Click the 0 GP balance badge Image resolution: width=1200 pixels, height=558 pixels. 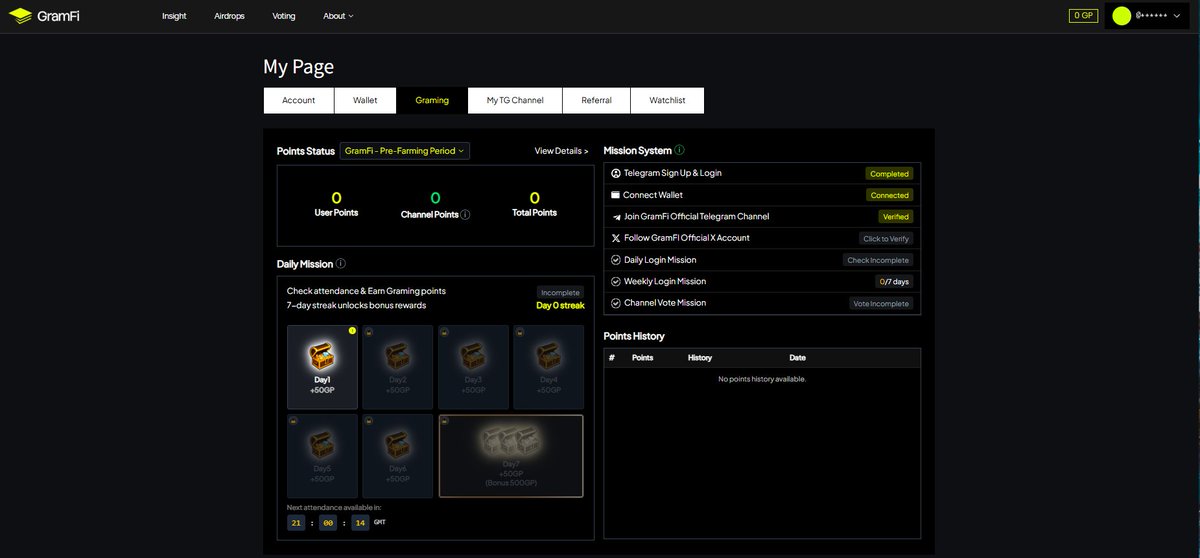pos(1083,15)
